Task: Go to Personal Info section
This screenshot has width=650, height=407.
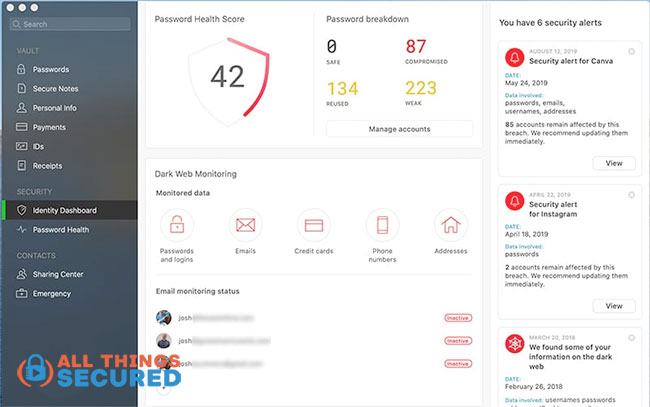Action: click(x=55, y=108)
